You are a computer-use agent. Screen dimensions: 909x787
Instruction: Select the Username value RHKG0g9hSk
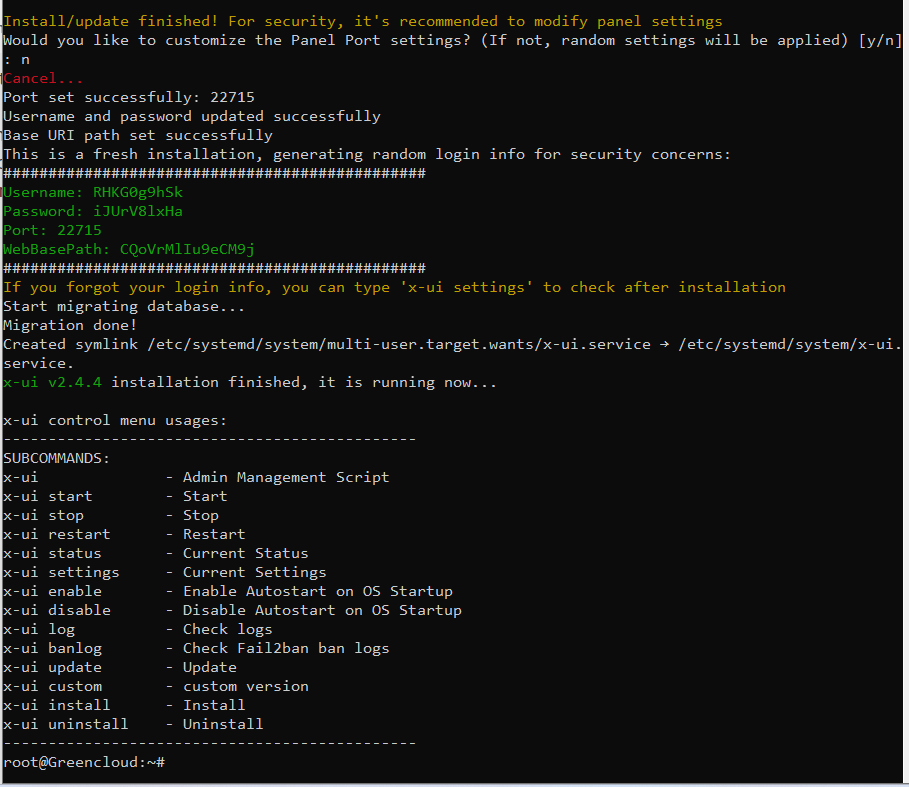click(x=138, y=192)
